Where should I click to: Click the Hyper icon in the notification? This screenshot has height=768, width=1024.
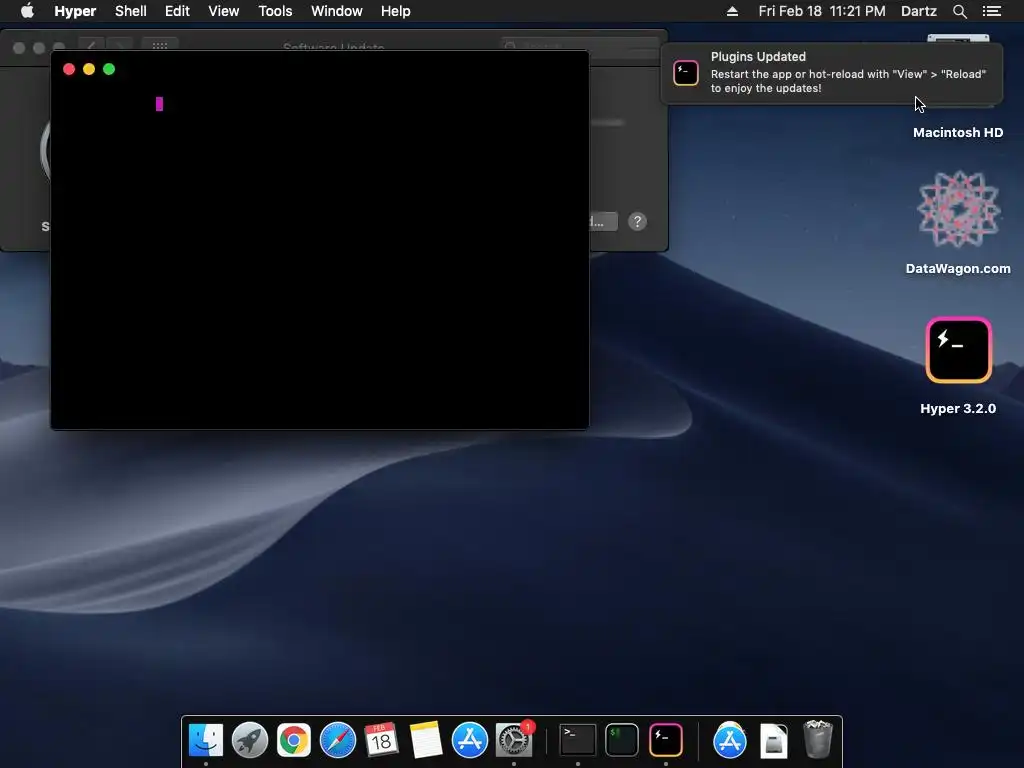[x=686, y=72]
